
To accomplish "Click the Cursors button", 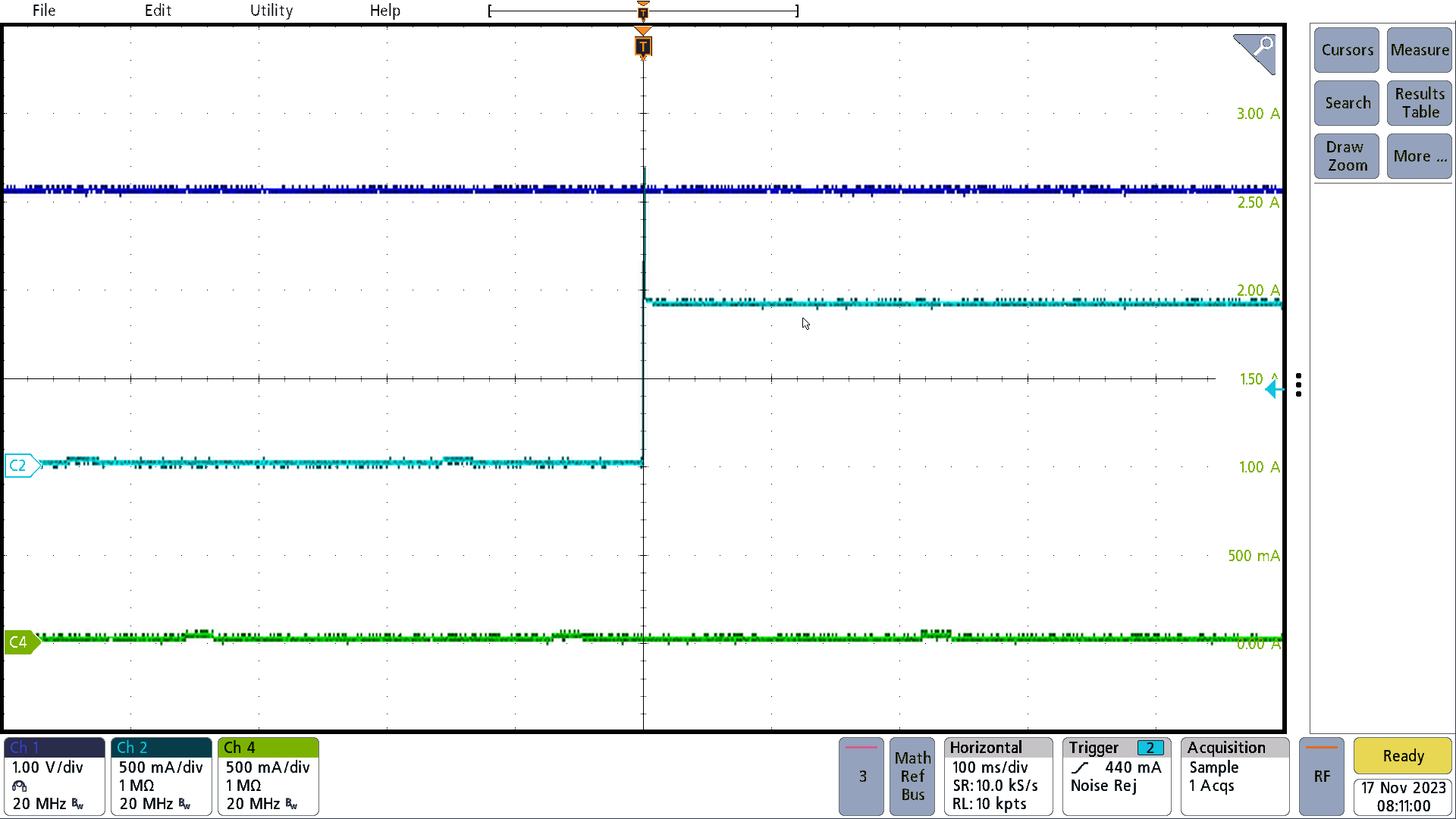I will 1347,50.
